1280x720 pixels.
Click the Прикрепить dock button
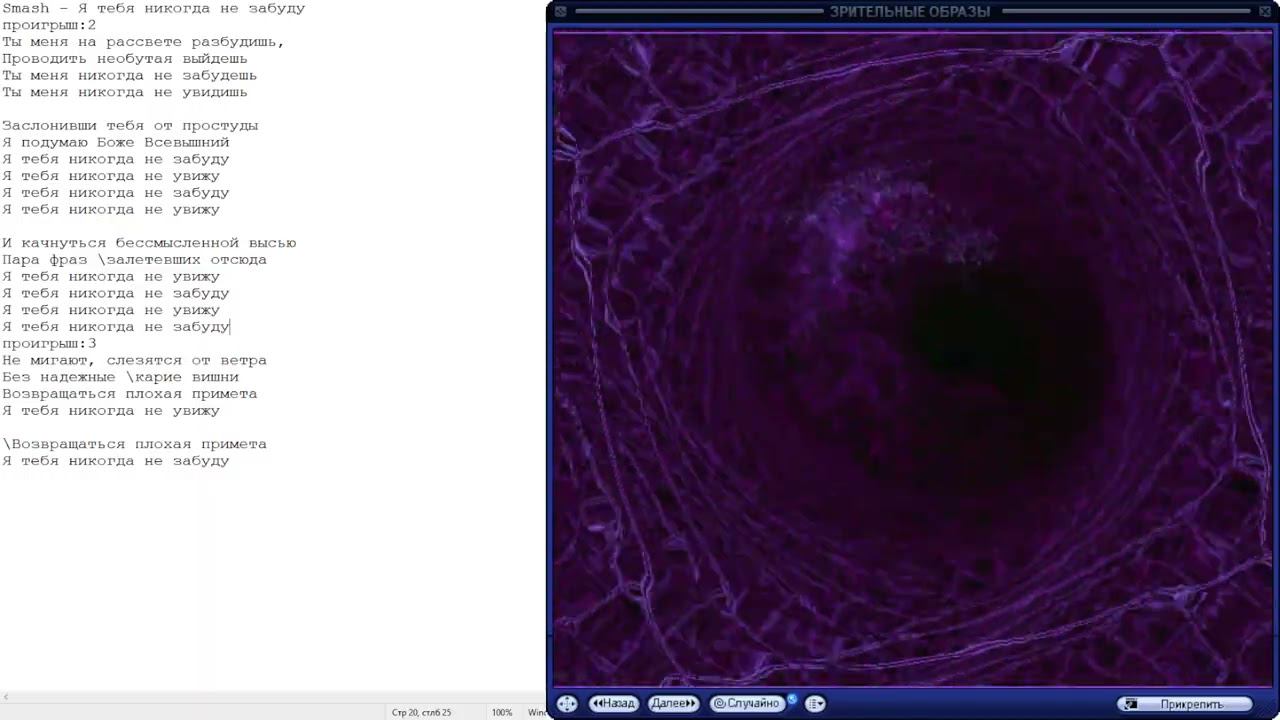point(1184,704)
